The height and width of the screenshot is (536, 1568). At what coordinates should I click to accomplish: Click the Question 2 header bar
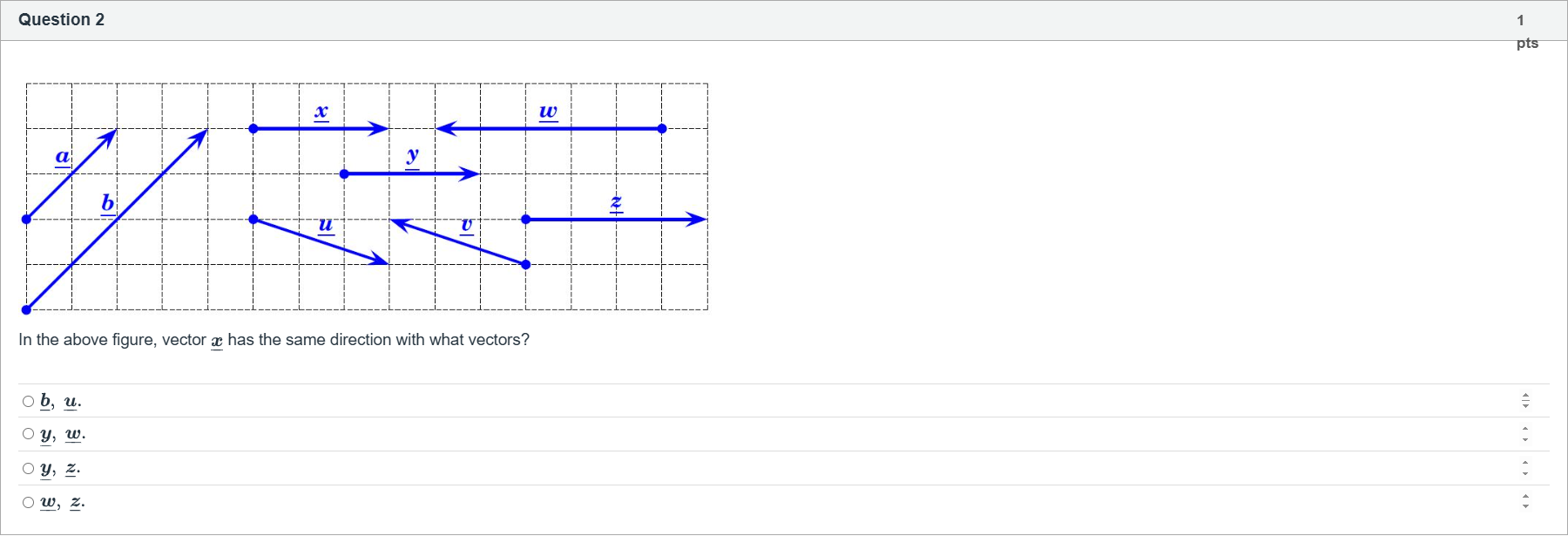(x=61, y=19)
